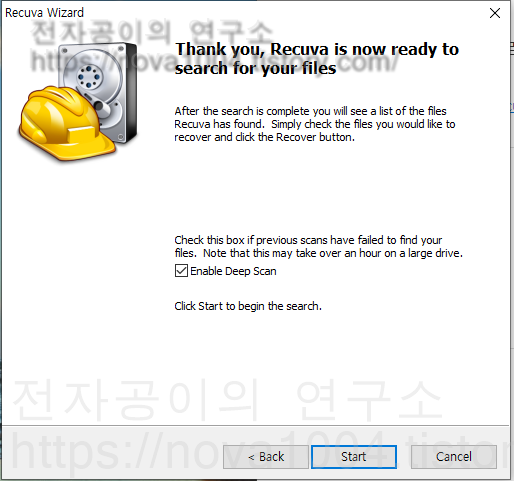Close the Recuva Wizard window

click(495, 13)
